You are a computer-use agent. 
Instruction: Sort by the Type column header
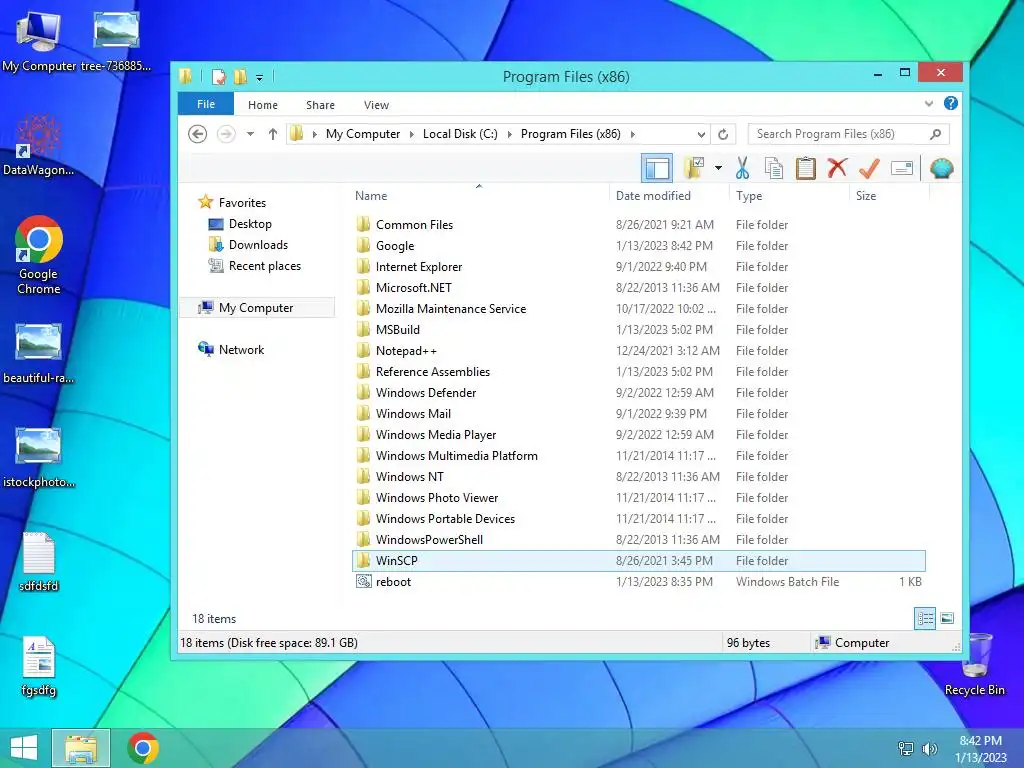point(749,196)
